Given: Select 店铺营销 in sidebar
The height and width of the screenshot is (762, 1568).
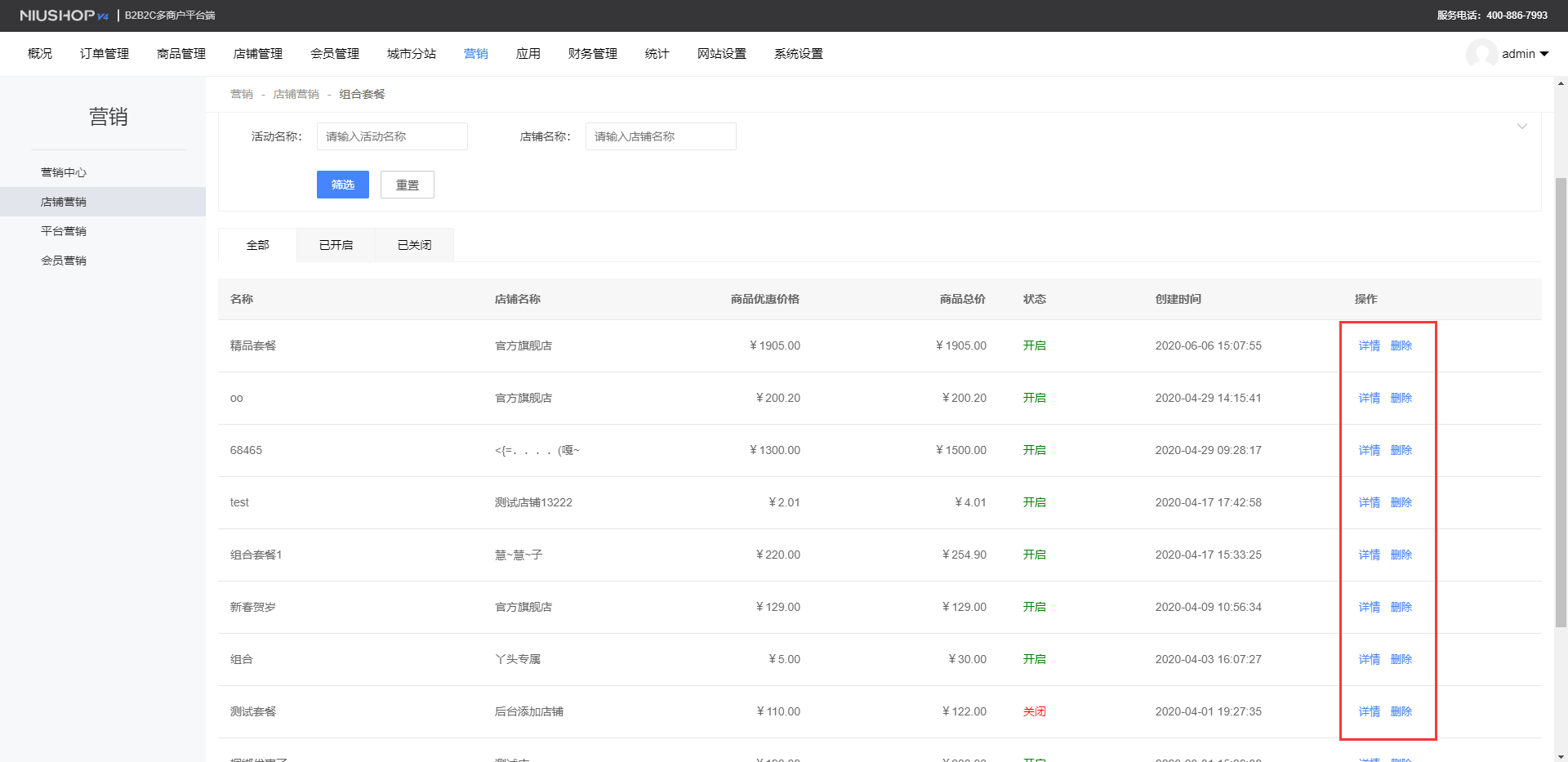Looking at the screenshot, I should (x=103, y=202).
